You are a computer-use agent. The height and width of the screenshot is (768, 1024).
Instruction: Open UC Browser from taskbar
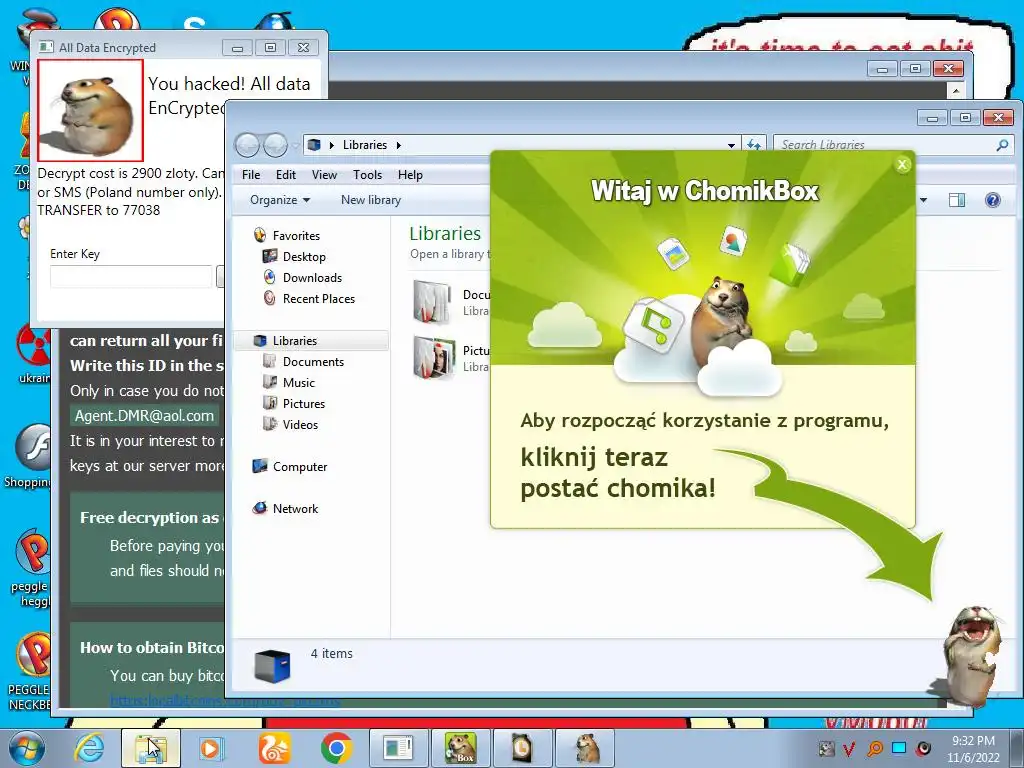click(x=274, y=748)
